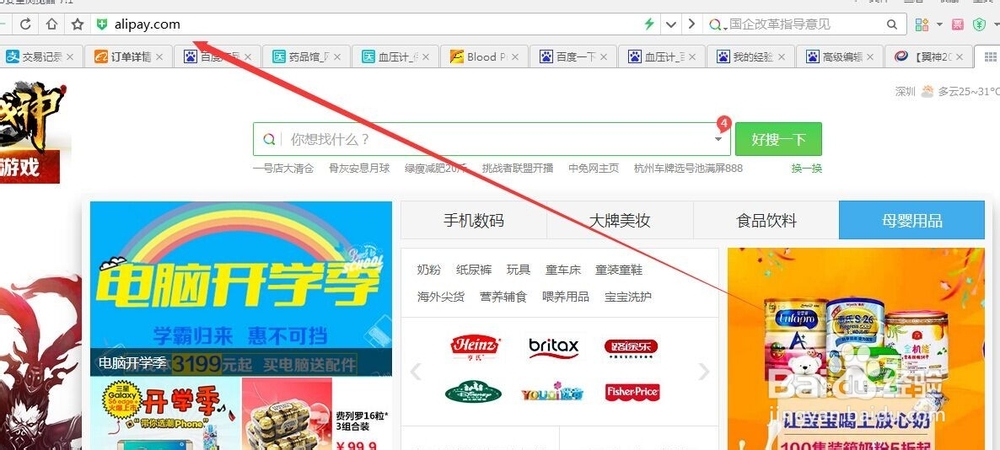Image resolution: width=1000 pixels, height=450 pixels.
Task: Switch to the 交易记录 tab
Action: tap(41, 57)
